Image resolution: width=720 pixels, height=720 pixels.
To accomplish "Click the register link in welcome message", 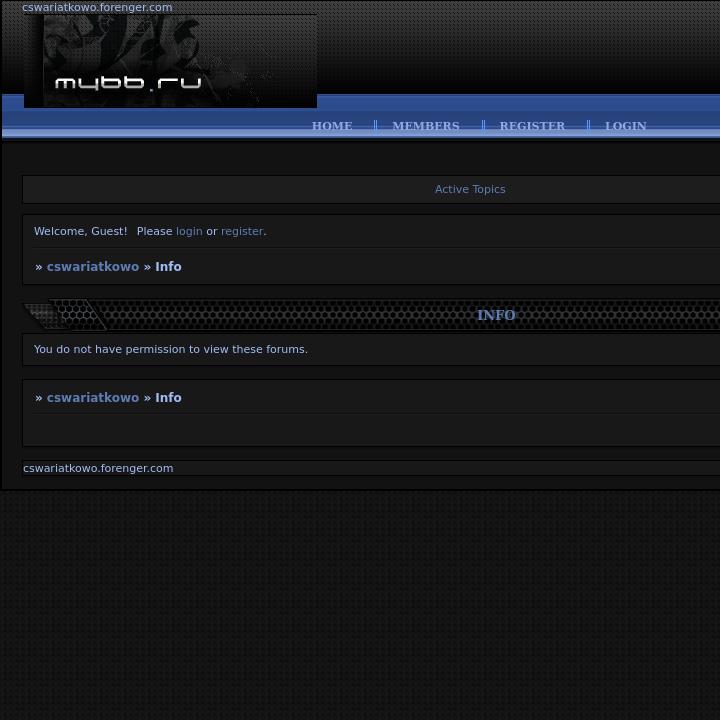I will click(242, 231).
